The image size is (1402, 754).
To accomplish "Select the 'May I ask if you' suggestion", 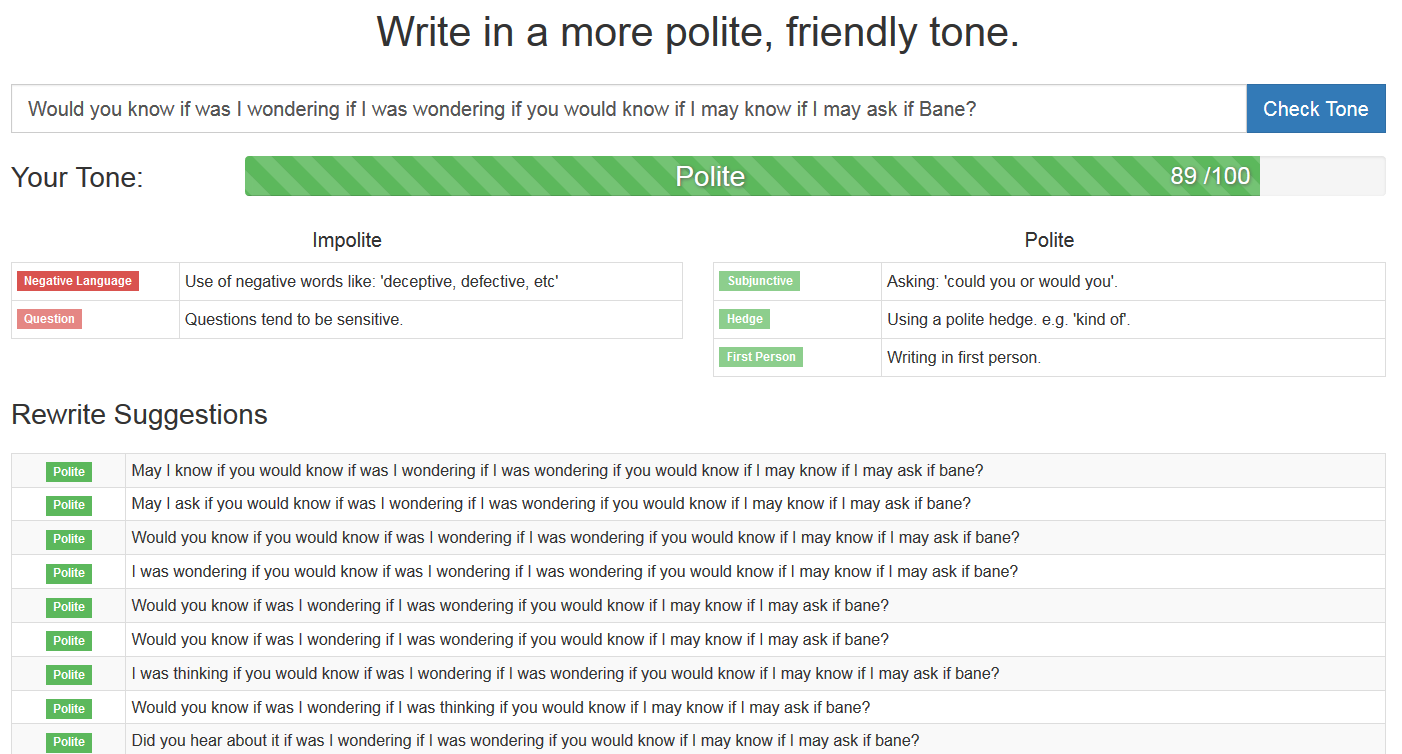I will point(551,504).
